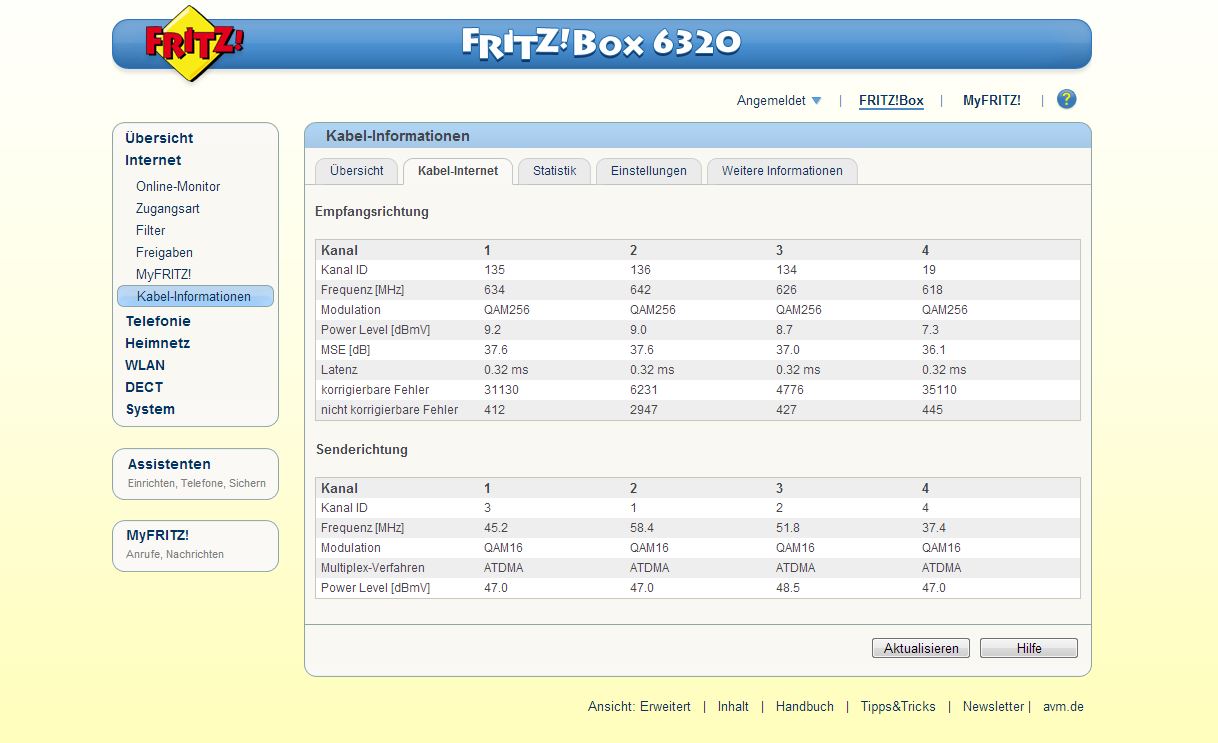Click nicht korrigierbare Fehler value 2947

click(x=644, y=410)
